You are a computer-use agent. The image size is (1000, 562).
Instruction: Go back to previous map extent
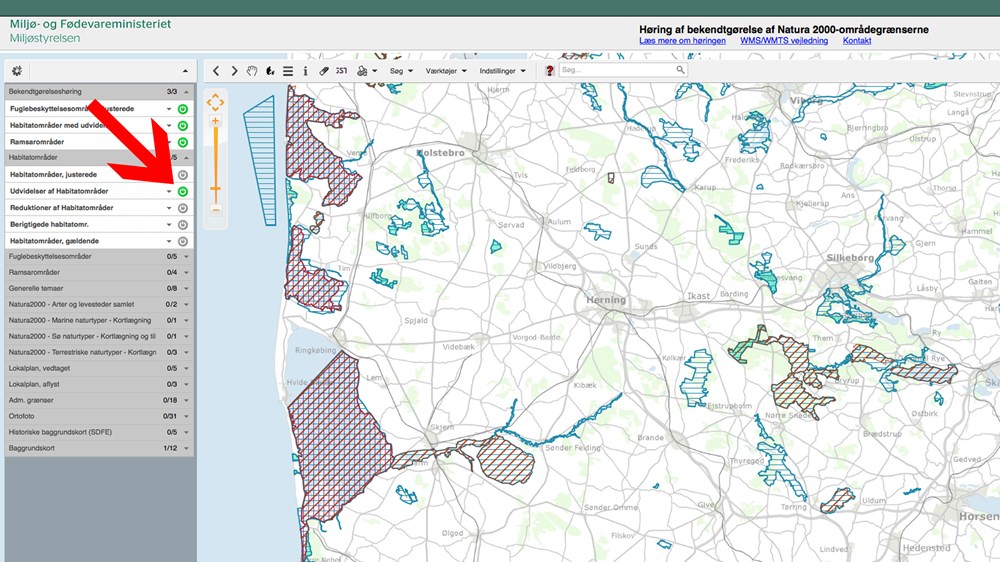click(x=216, y=71)
